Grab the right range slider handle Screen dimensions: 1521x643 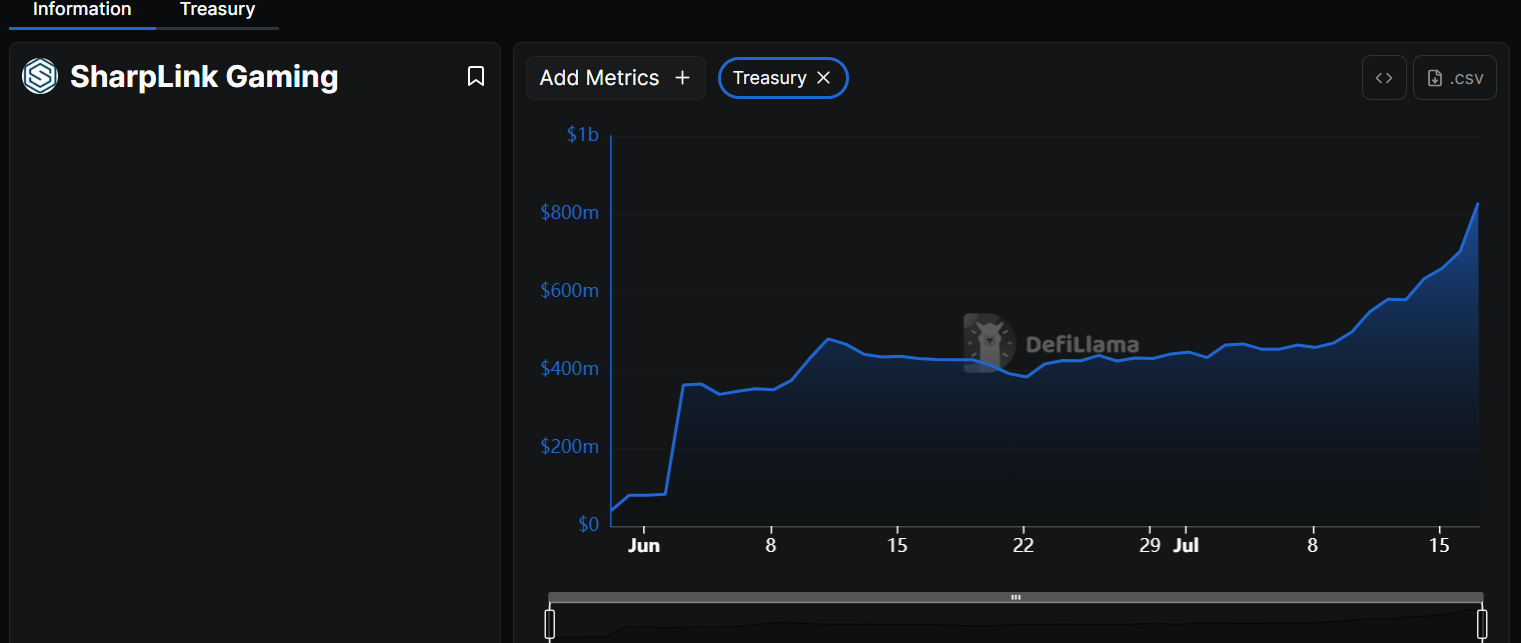pos(1482,624)
